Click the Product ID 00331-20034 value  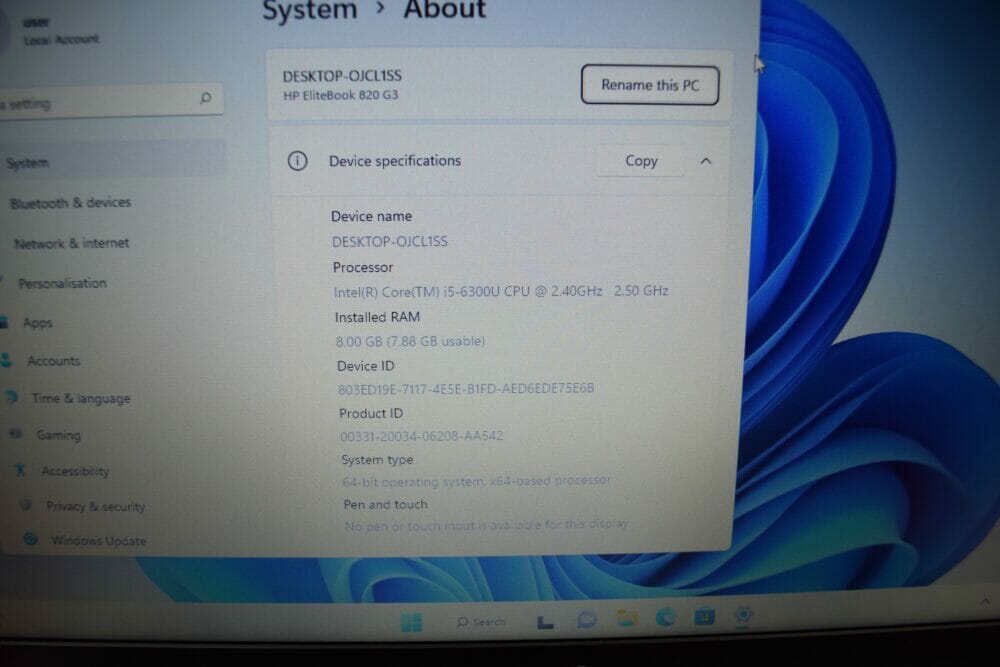421,436
